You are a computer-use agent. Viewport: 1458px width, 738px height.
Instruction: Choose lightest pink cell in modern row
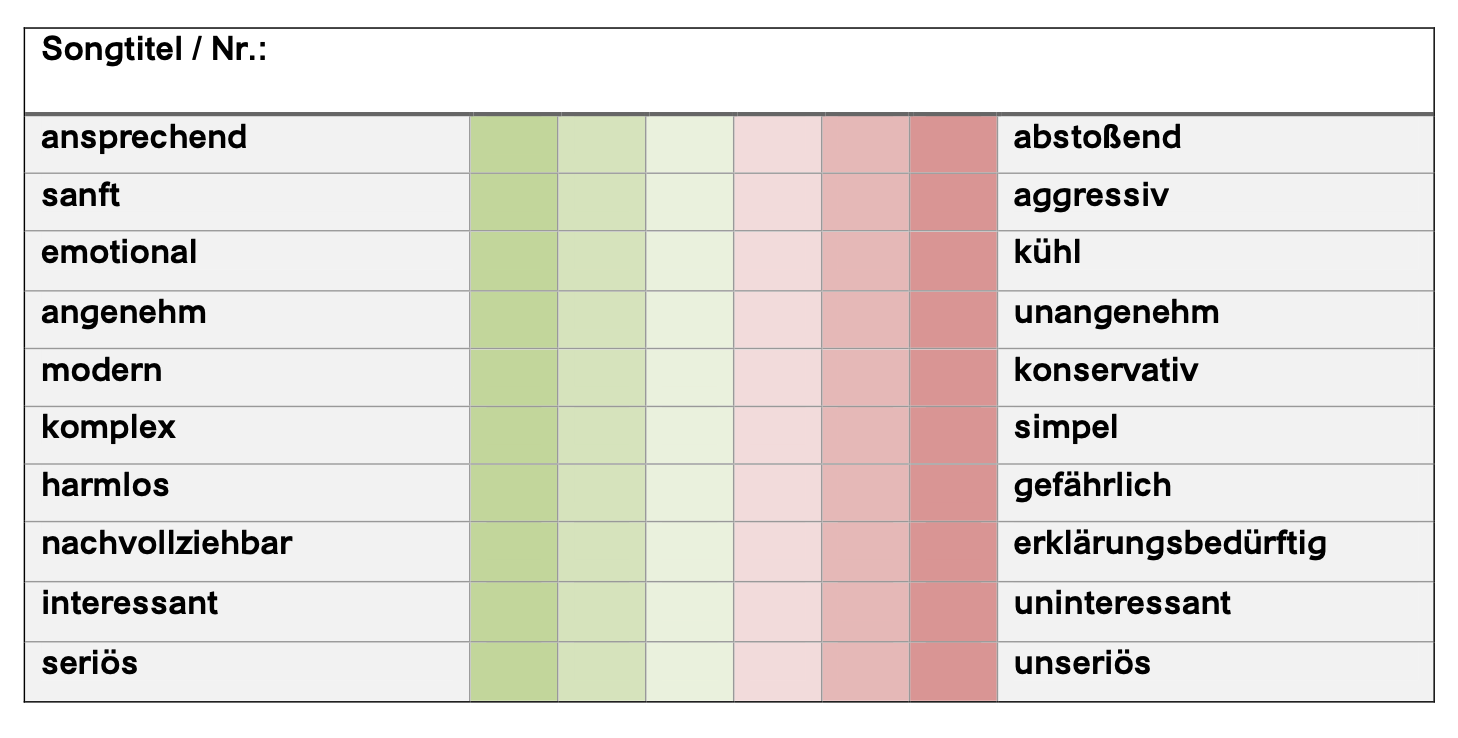point(777,377)
